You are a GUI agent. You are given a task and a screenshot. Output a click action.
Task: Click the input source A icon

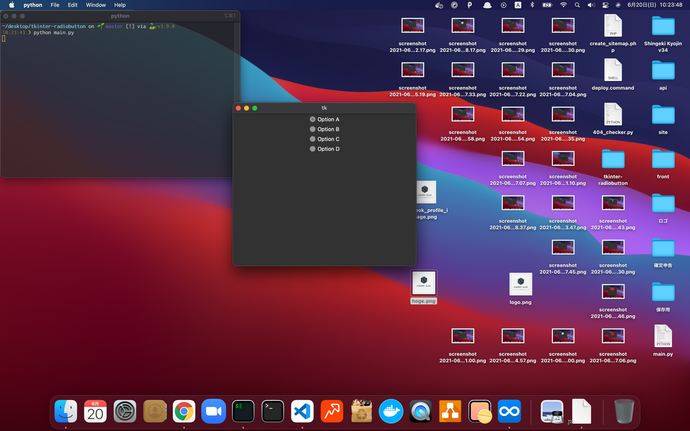pos(518,5)
